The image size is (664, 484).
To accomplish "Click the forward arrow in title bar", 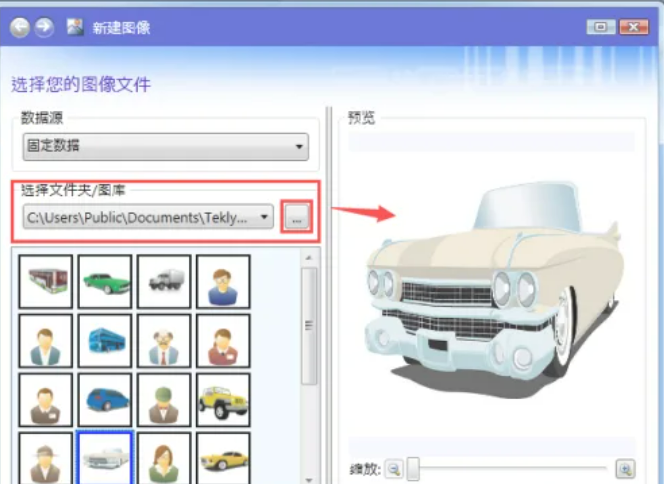I will (44, 28).
